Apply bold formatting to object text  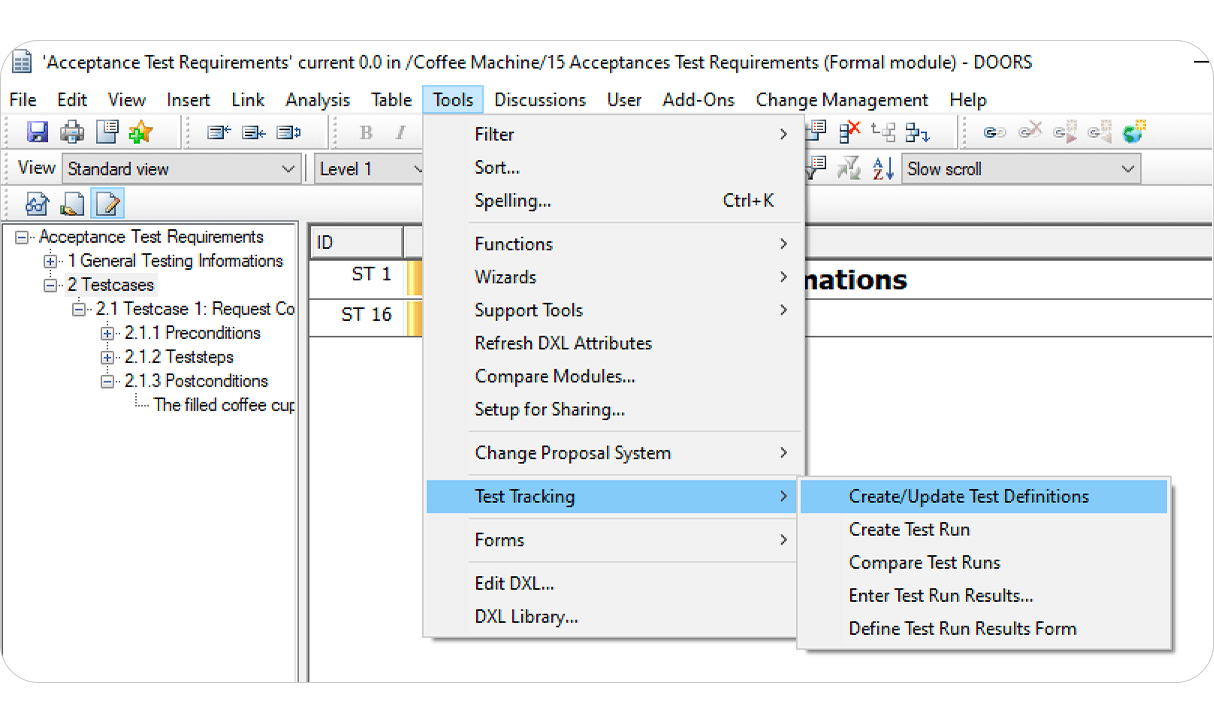click(366, 132)
